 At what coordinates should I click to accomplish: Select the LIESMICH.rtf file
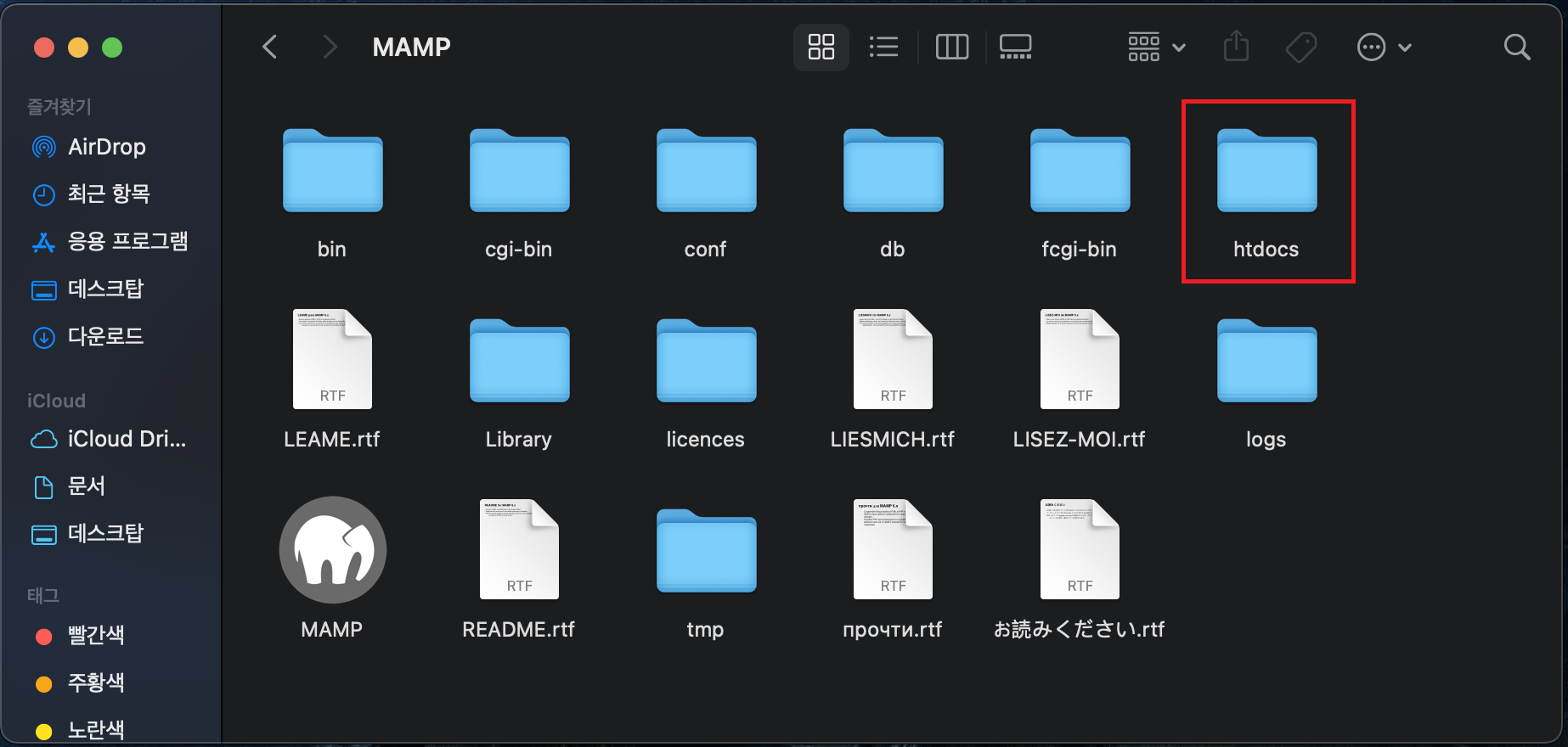(x=893, y=359)
